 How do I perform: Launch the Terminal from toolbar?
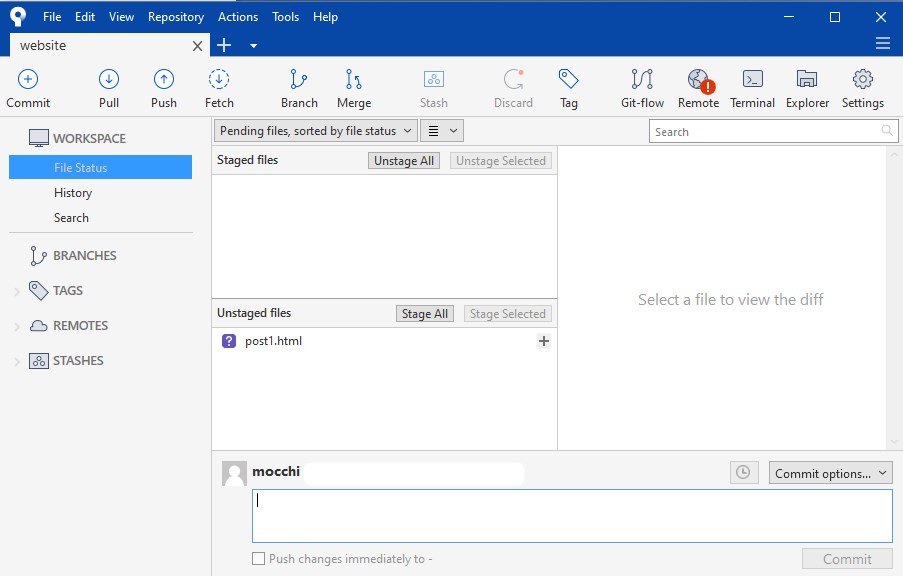pyautogui.click(x=752, y=88)
